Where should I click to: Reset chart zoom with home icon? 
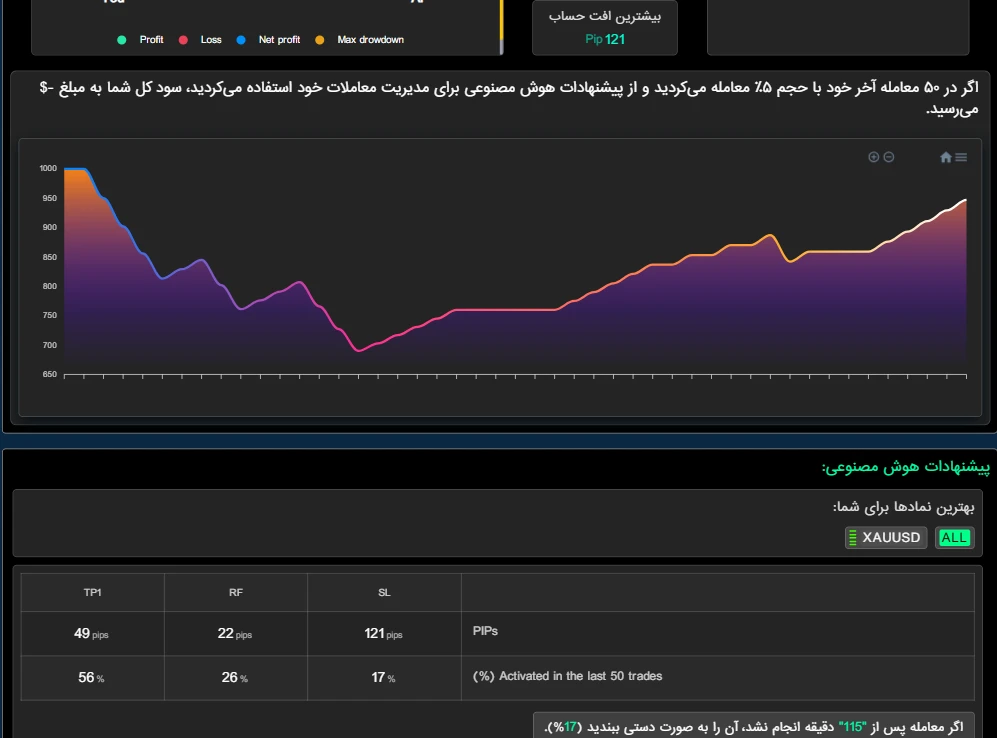pos(945,157)
